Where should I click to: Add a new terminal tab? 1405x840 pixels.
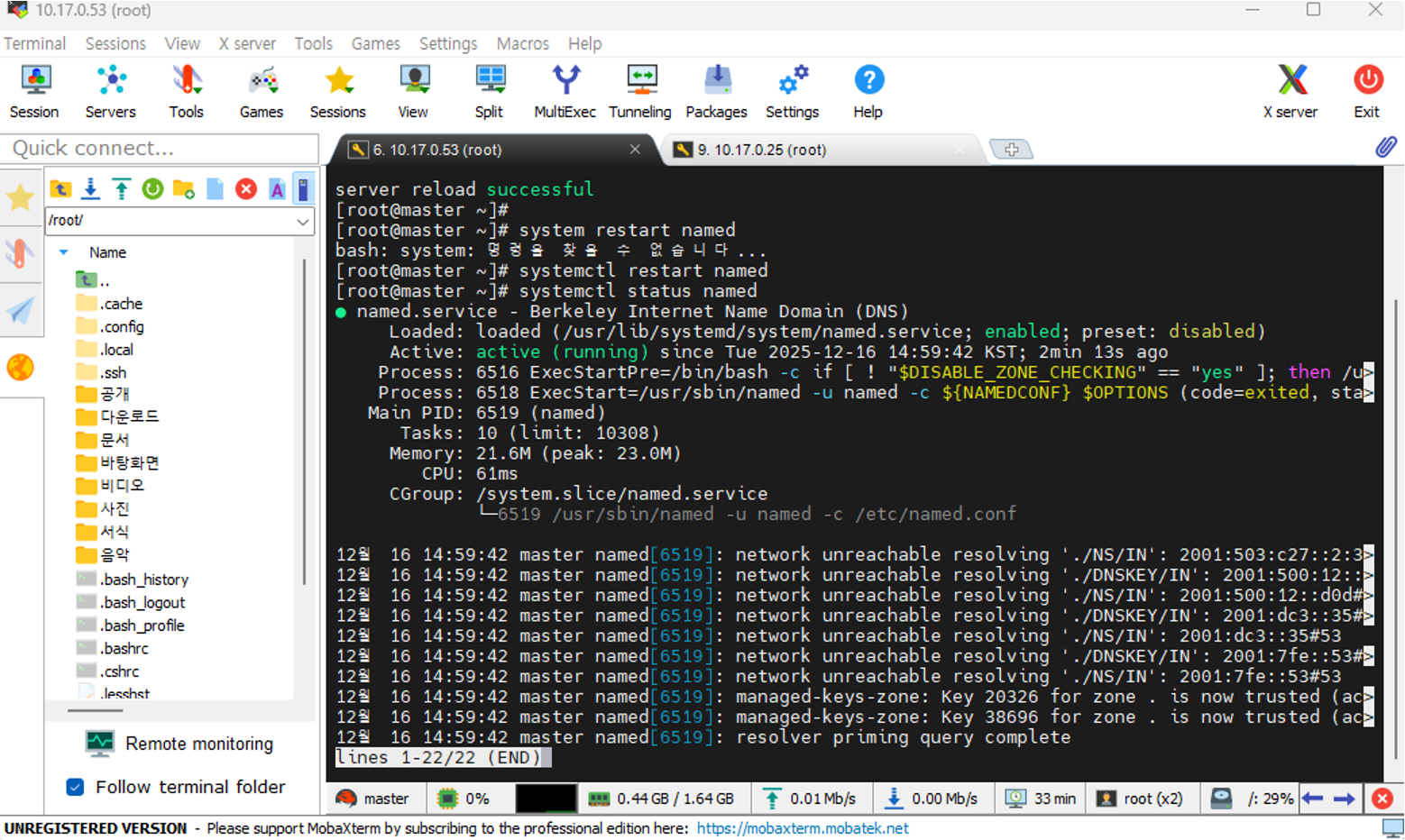click(x=1011, y=150)
